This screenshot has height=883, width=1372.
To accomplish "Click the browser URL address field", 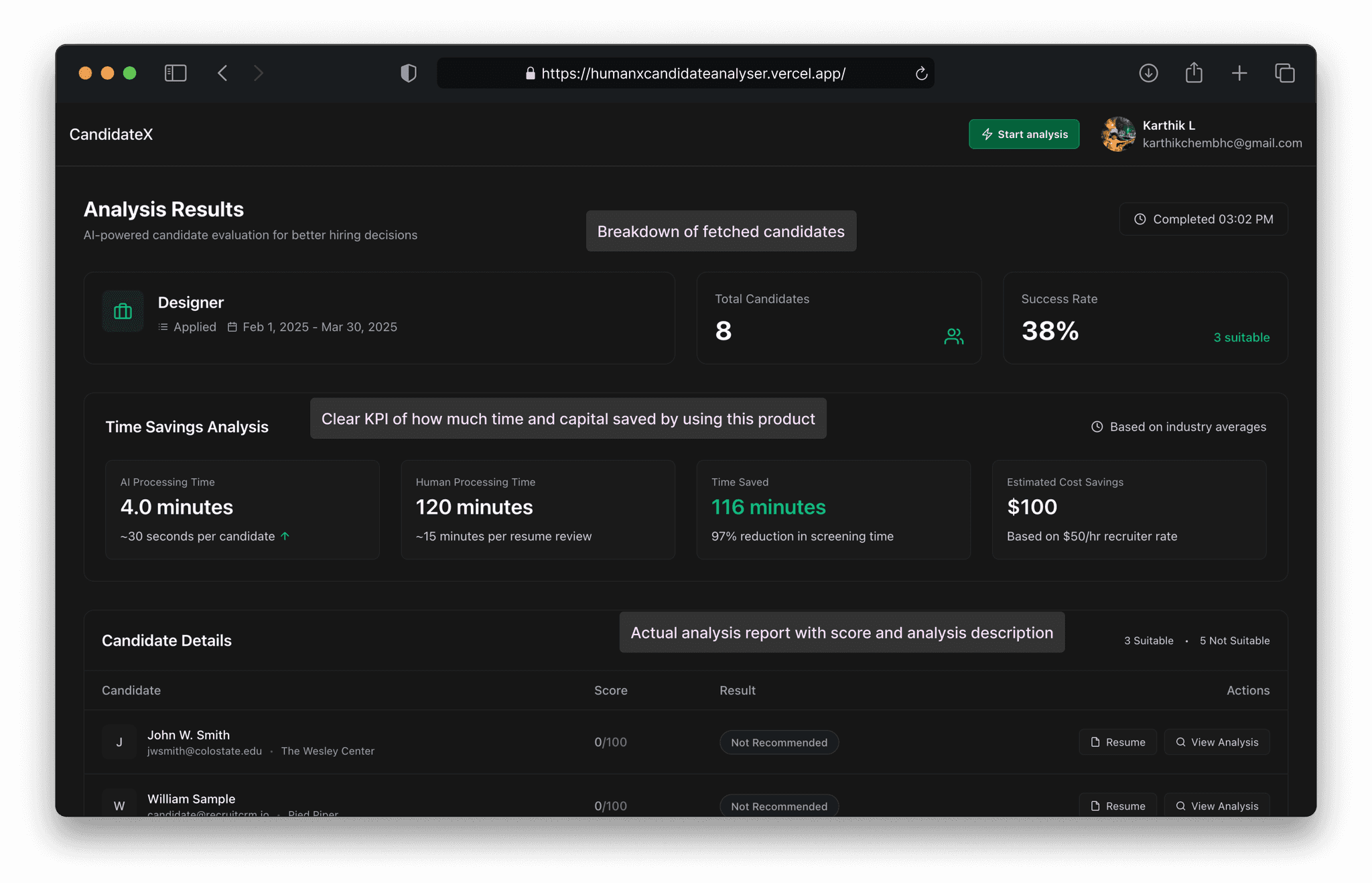I will [693, 74].
